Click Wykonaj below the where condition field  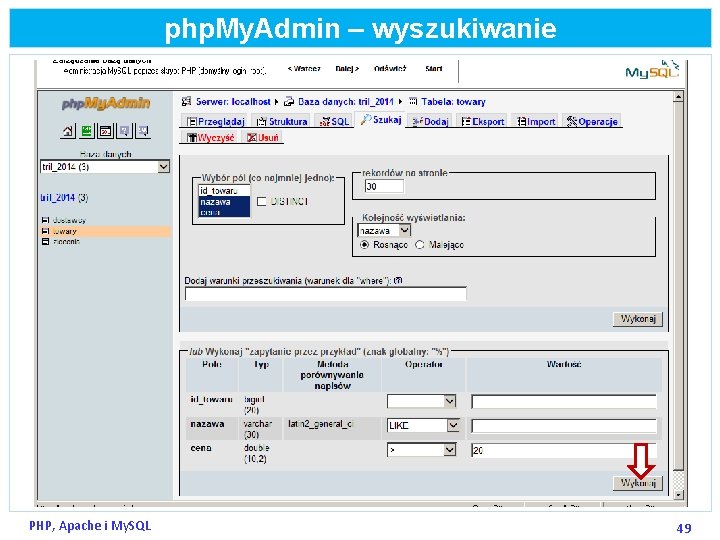(x=638, y=319)
